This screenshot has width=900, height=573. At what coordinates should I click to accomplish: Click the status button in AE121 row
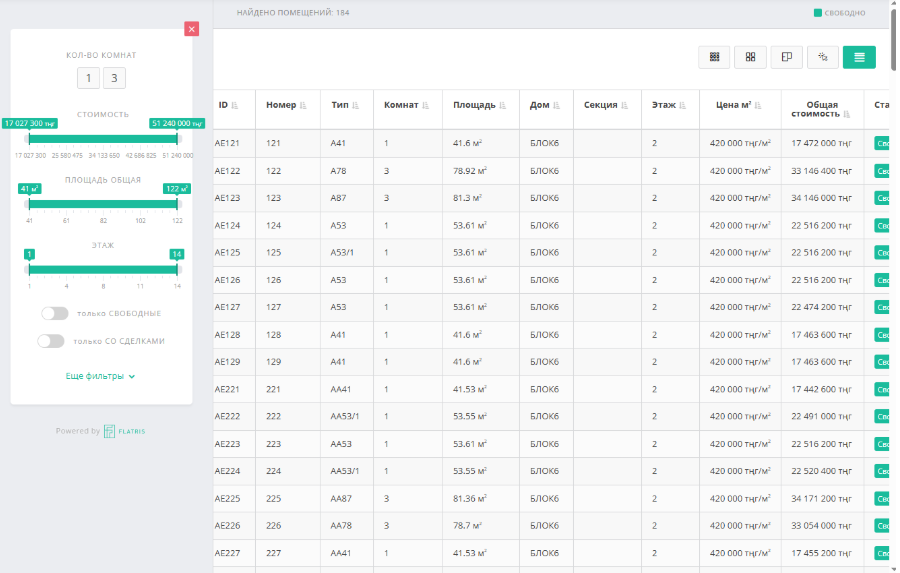(882, 143)
